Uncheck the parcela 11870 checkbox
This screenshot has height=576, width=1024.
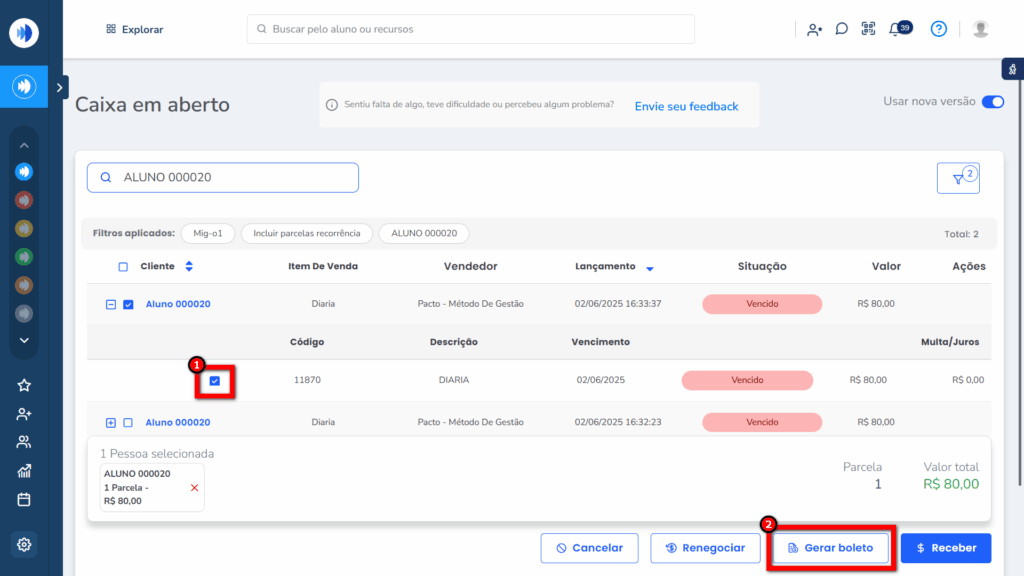tap(215, 381)
